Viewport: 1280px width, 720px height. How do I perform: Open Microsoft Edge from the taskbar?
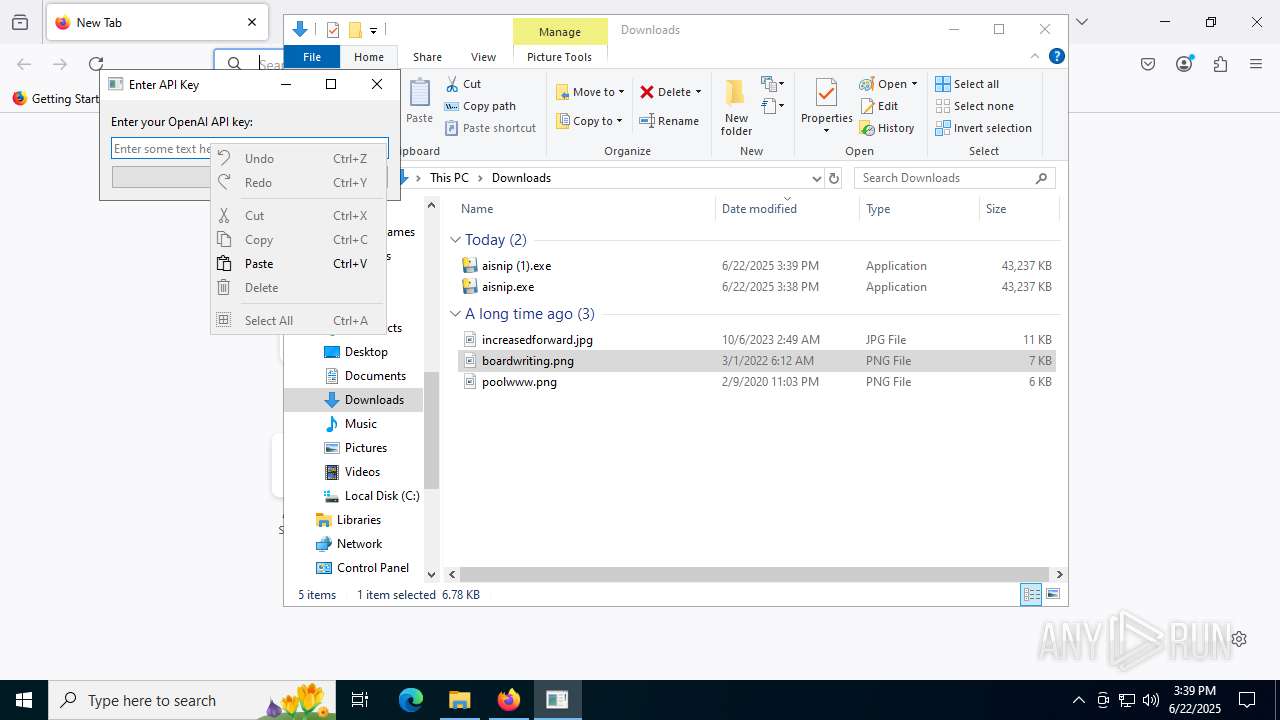411,700
